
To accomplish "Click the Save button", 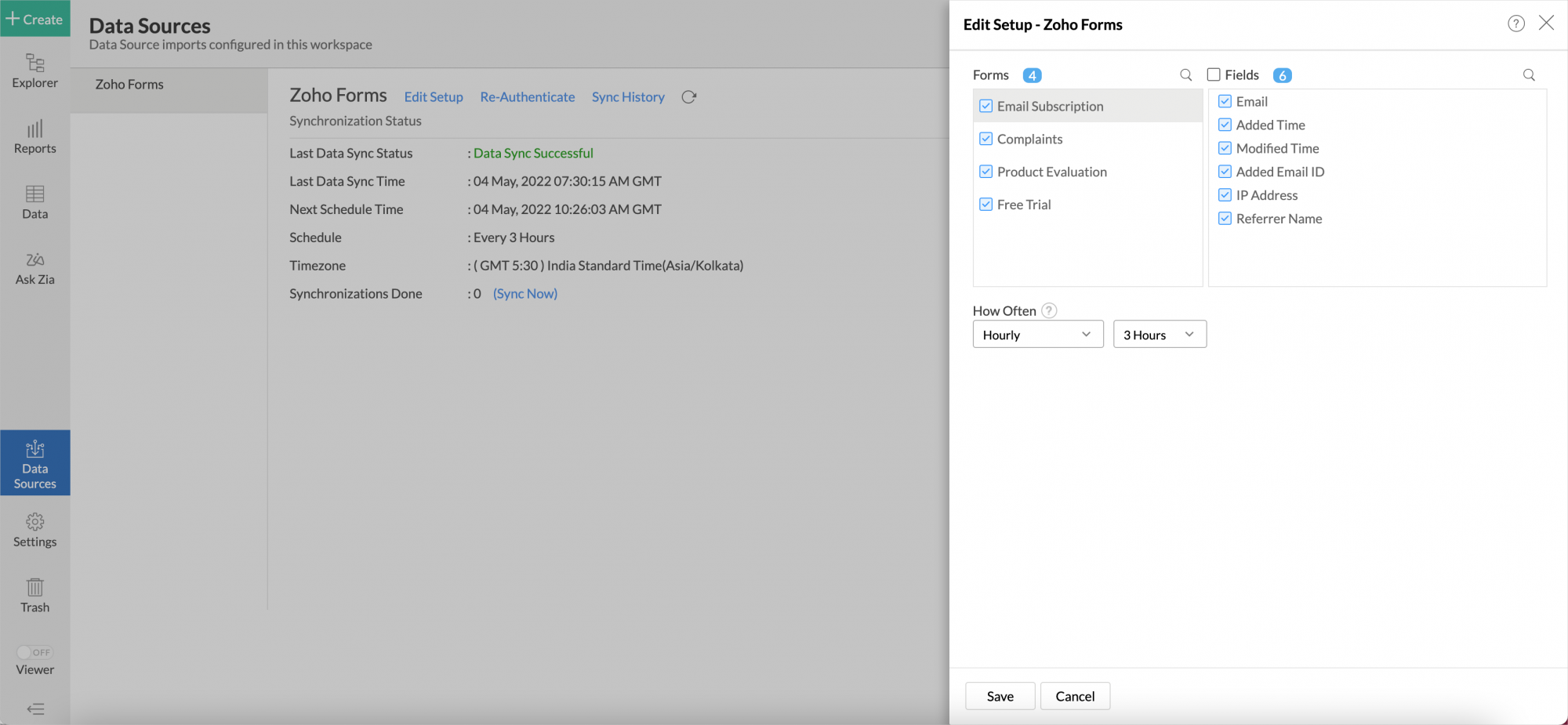I will (1000, 696).
